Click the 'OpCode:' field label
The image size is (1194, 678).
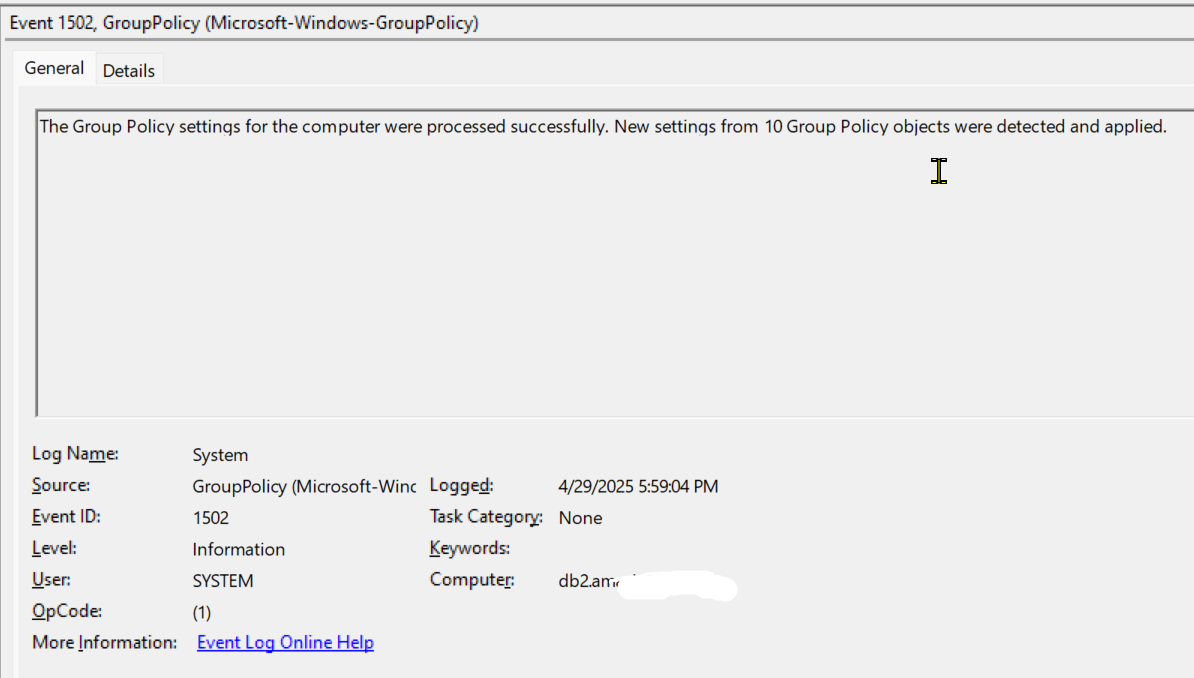pos(67,611)
